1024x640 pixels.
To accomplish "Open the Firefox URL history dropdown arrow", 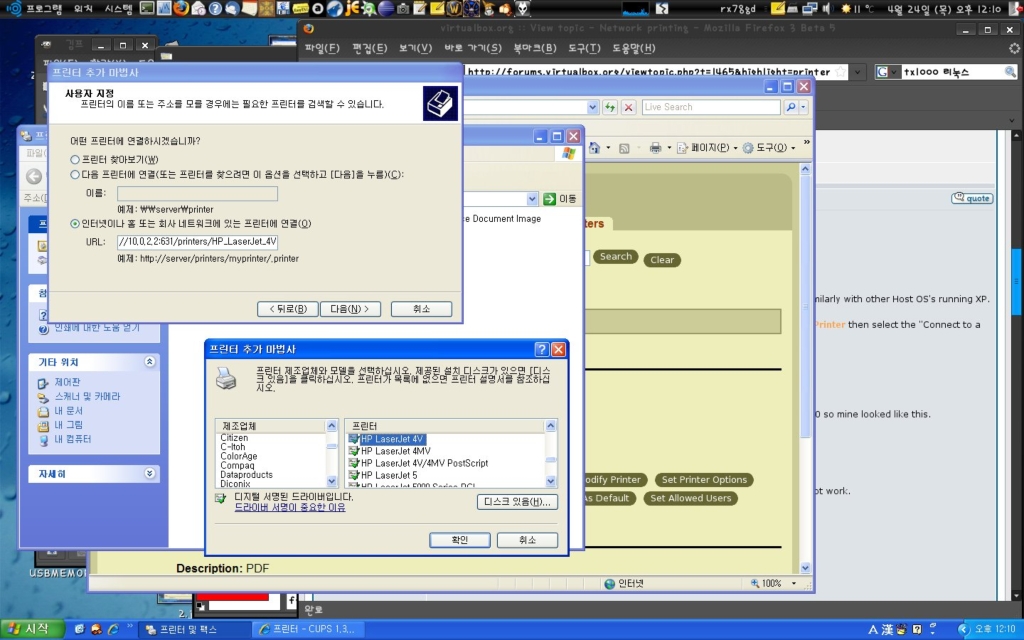I will point(858,72).
